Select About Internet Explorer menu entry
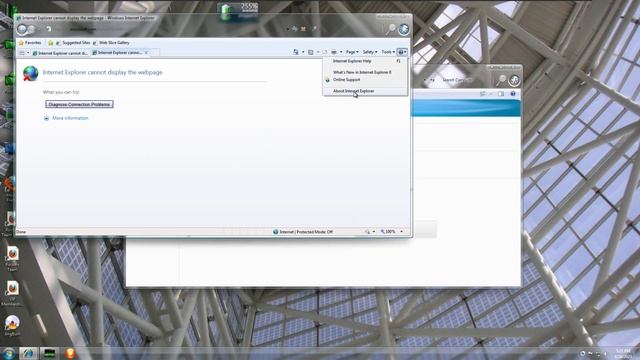Viewport: 640px width, 360px height. (365, 91)
